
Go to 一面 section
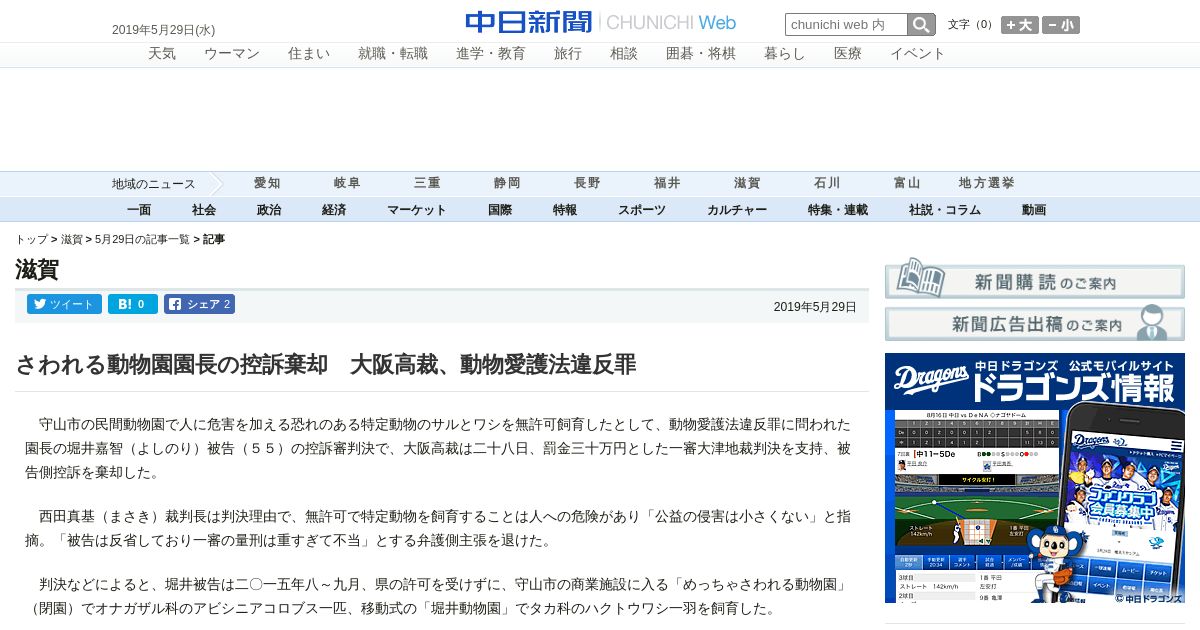pyautogui.click(x=139, y=210)
